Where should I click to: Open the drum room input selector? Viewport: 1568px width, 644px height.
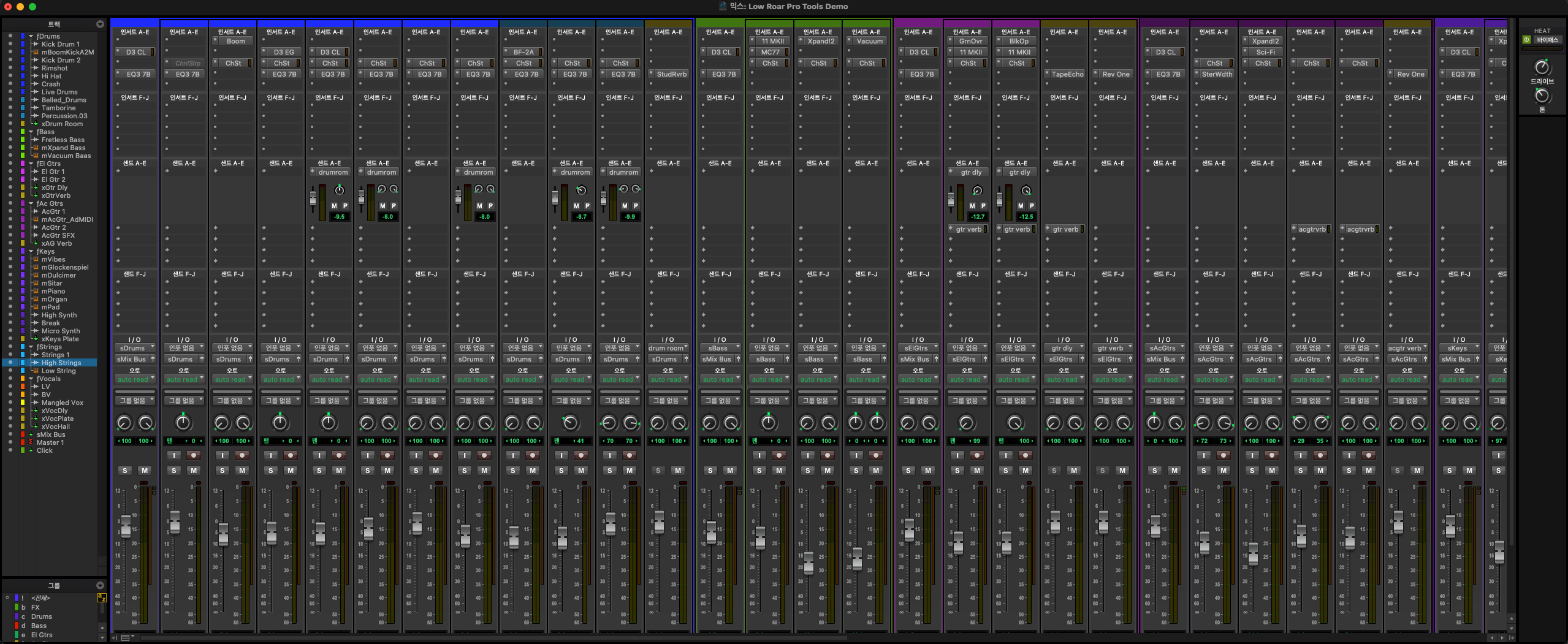click(668, 348)
